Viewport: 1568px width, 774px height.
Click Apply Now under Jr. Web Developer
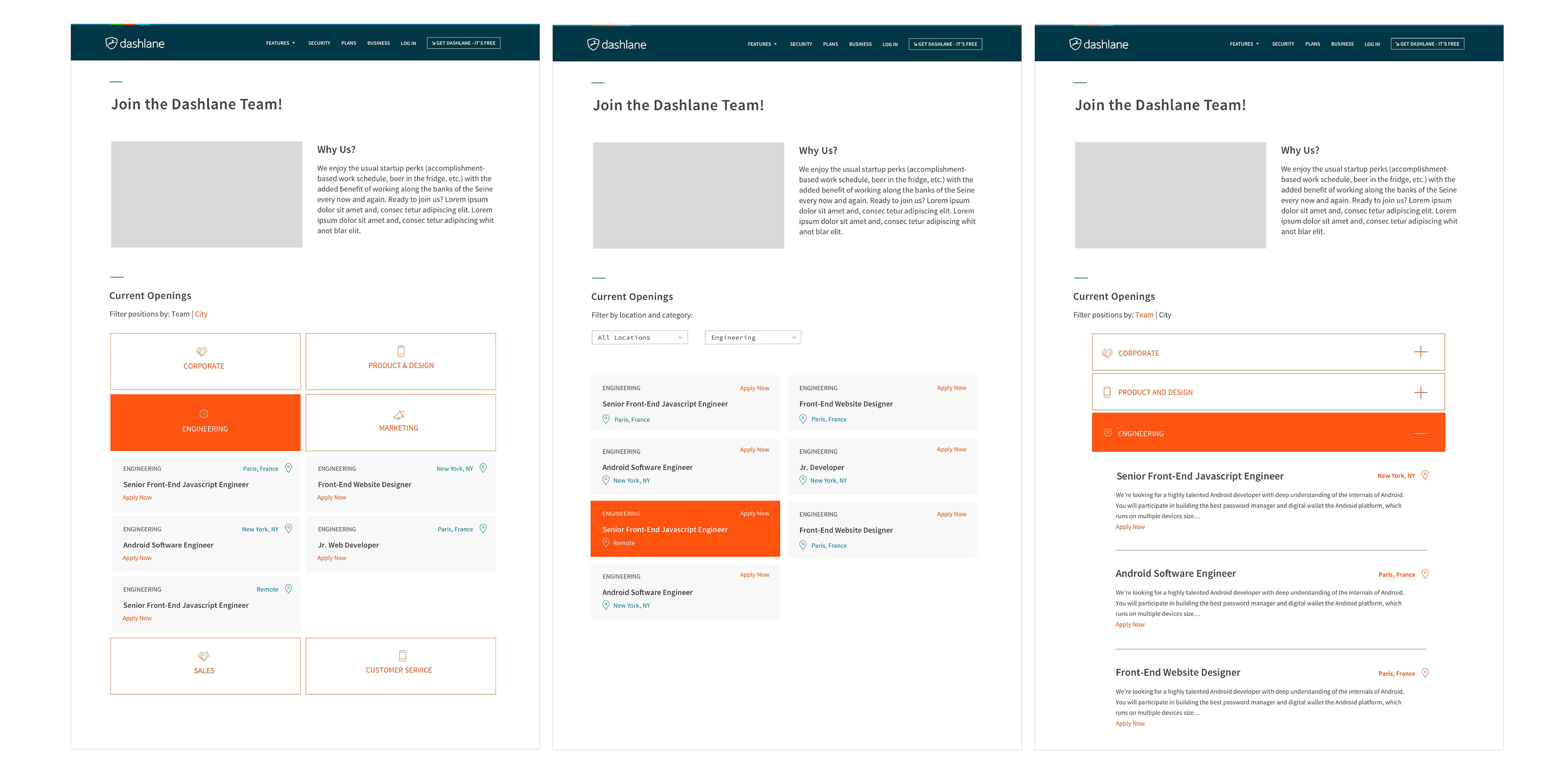coord(331,558)
